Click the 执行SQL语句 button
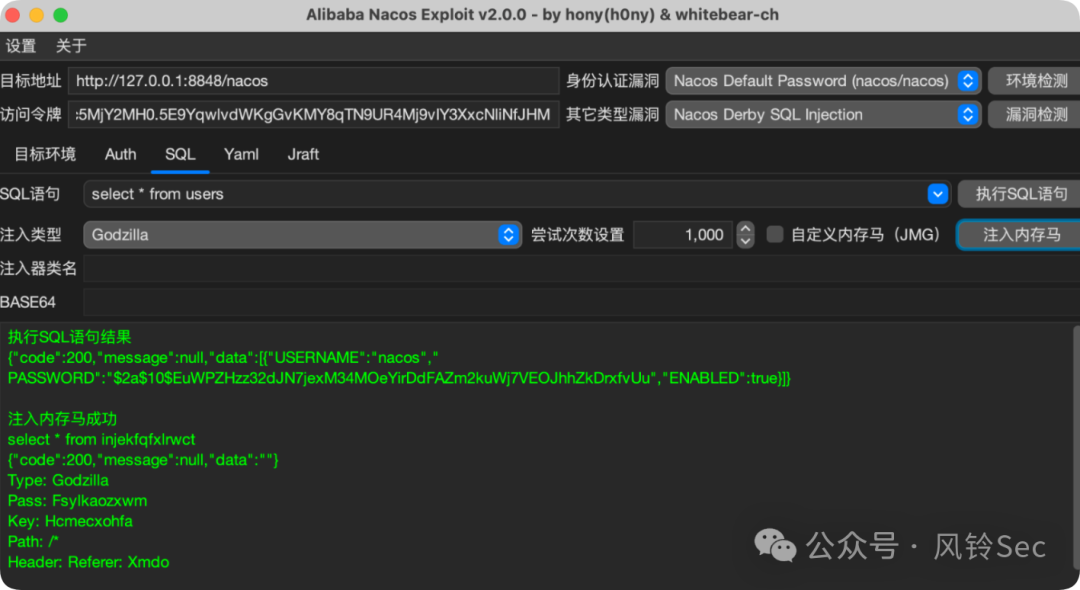Screen dimensions: 1080x590 [1021, 194]
